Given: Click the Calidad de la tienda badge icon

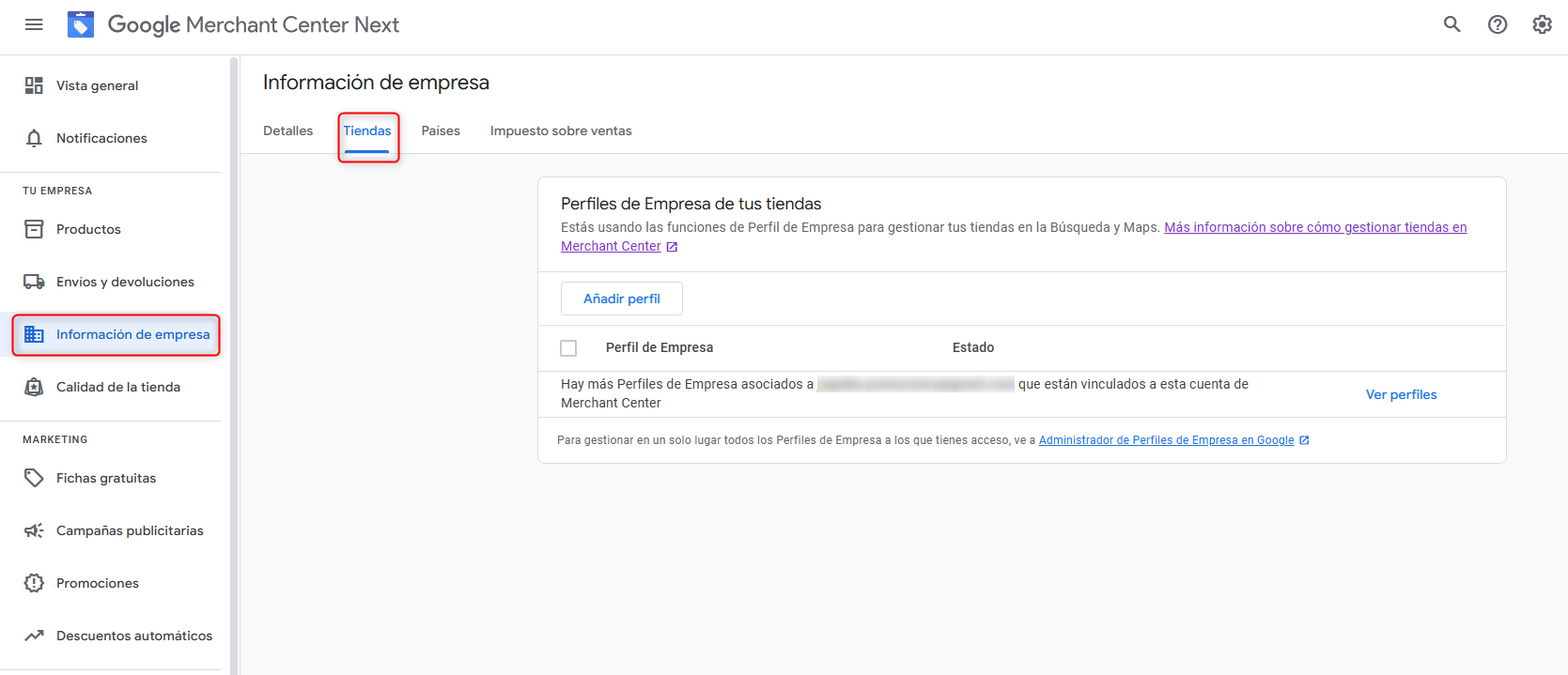Looking at the screenshot, I should pyautogui.click(x=34, y=387).
